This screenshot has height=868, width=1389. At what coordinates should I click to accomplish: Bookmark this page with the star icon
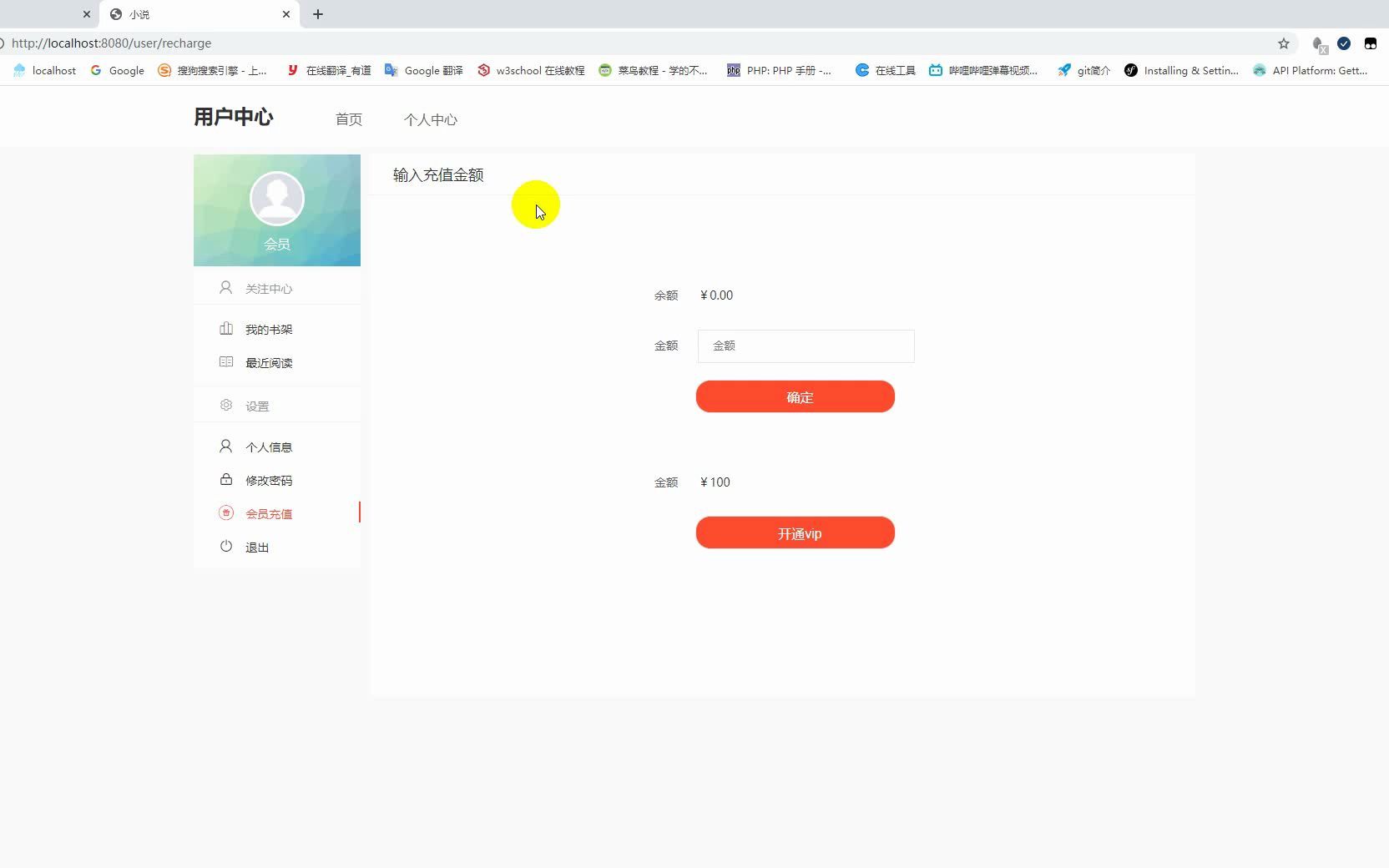[1284, 43]
